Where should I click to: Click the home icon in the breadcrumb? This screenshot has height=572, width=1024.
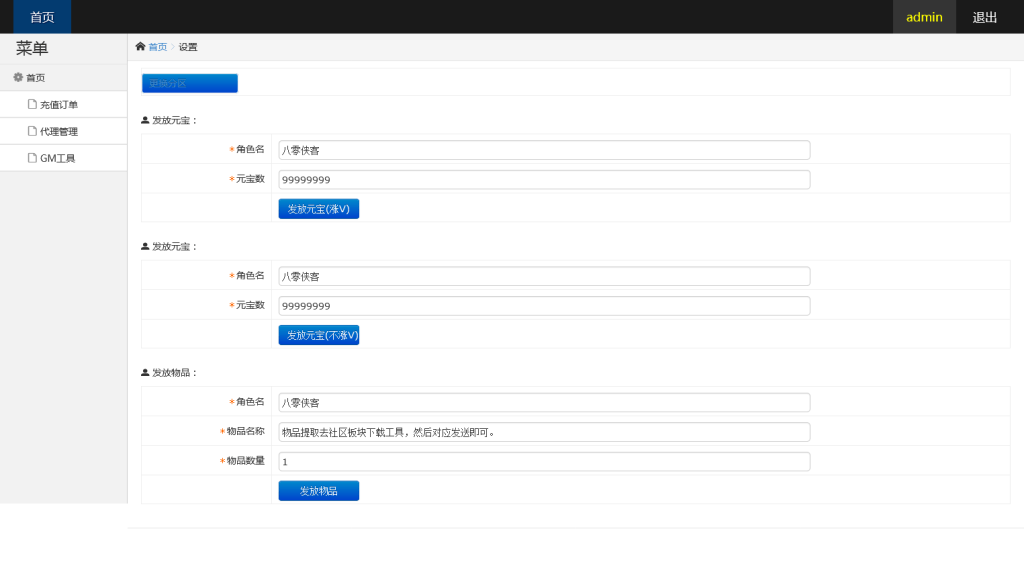140,46
